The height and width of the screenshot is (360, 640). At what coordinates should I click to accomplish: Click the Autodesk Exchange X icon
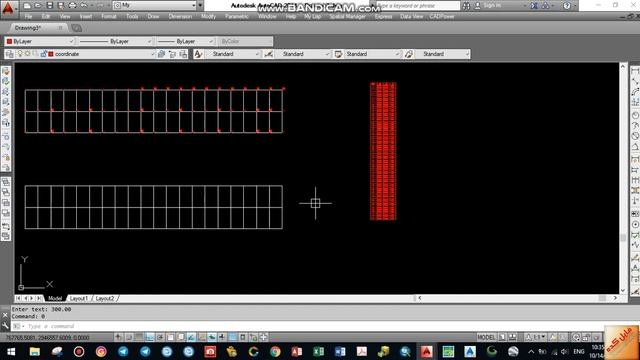[534, 6]
